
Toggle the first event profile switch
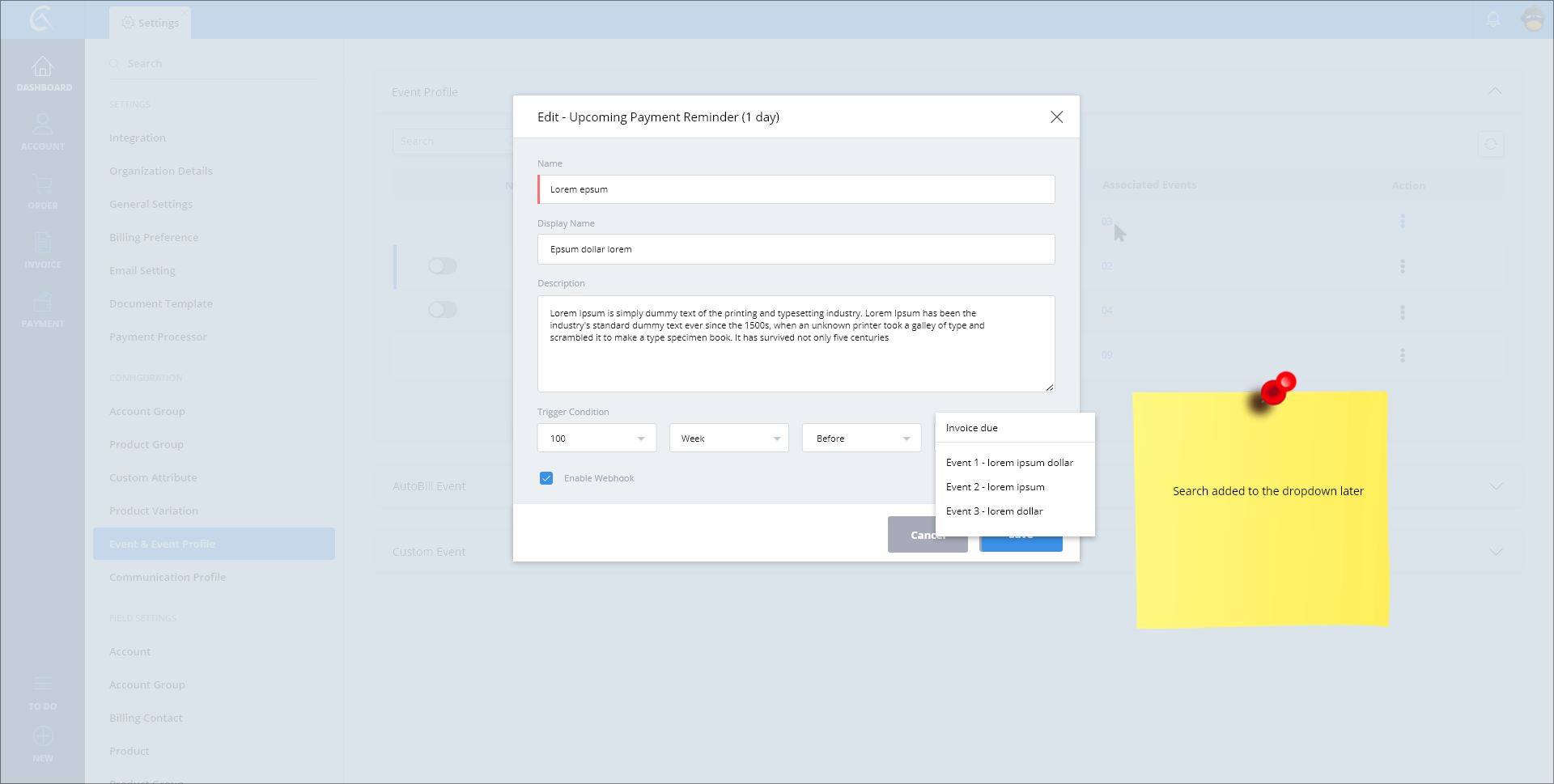[443, 266]
